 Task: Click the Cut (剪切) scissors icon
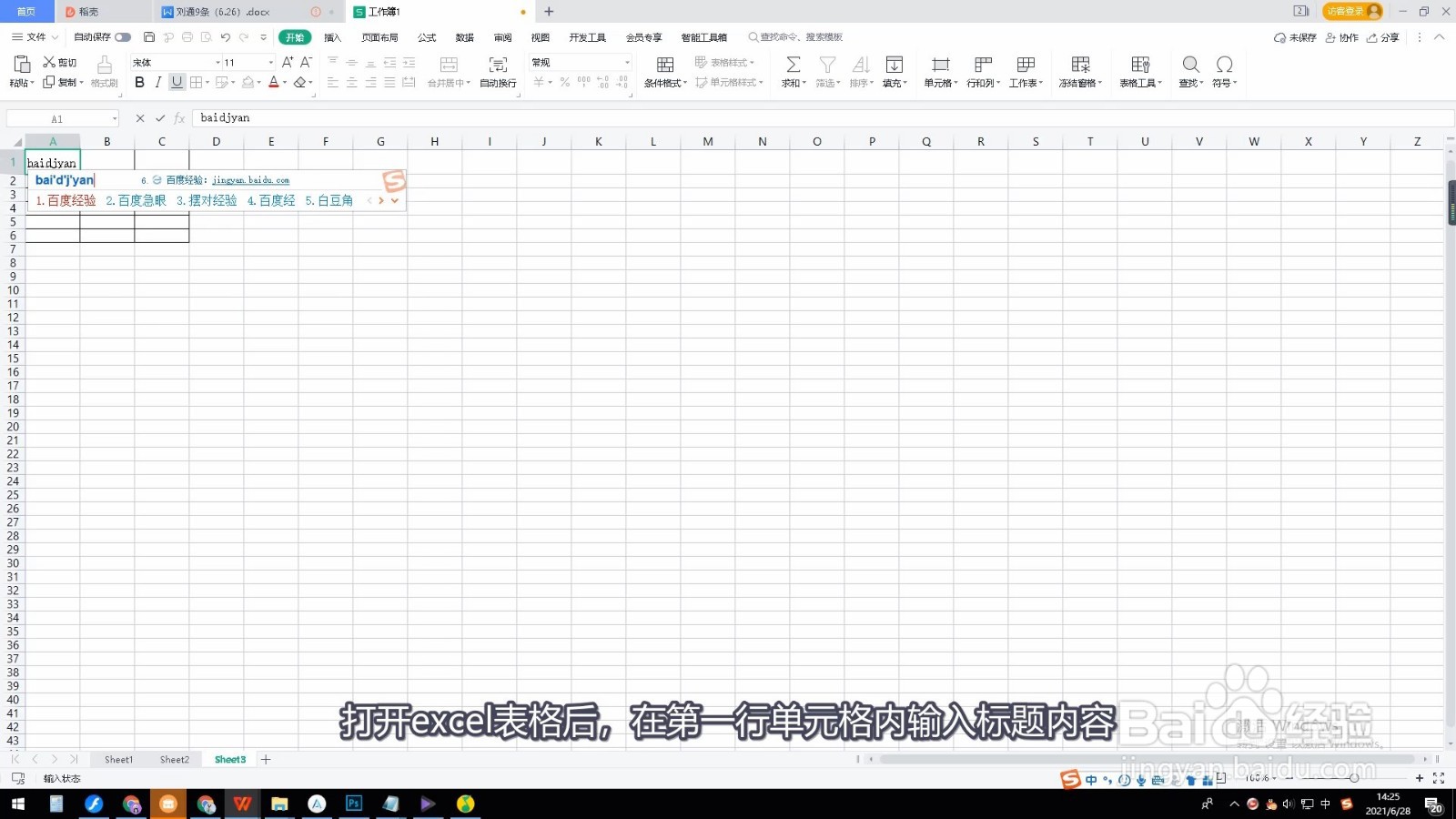[x=49, y=62]
